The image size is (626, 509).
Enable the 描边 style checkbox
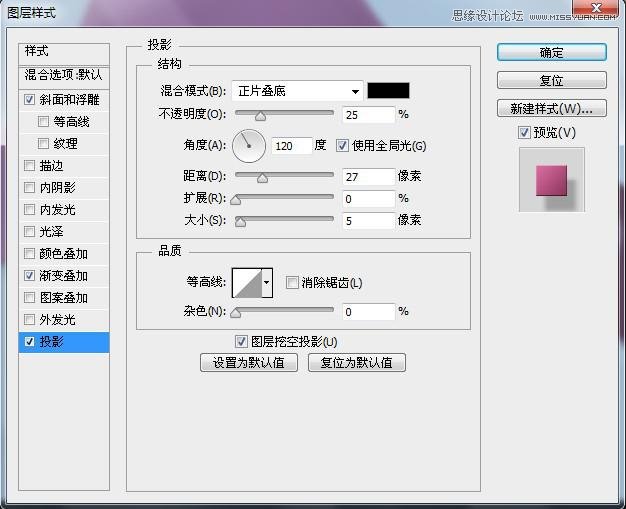click(29, 165)
